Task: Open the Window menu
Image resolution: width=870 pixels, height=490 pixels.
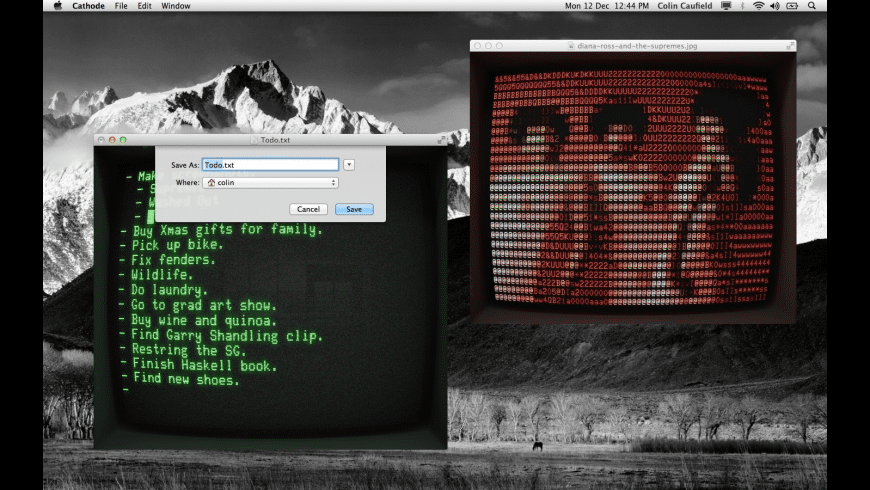Action: [176, 6]
